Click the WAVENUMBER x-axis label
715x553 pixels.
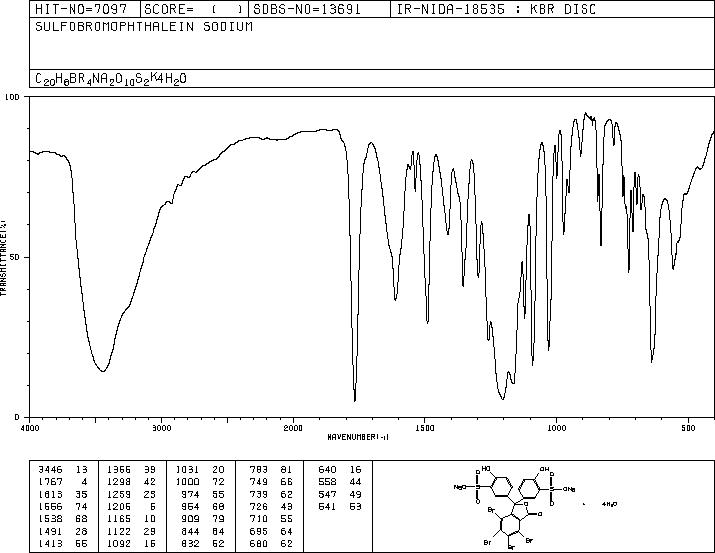(358, 437)
